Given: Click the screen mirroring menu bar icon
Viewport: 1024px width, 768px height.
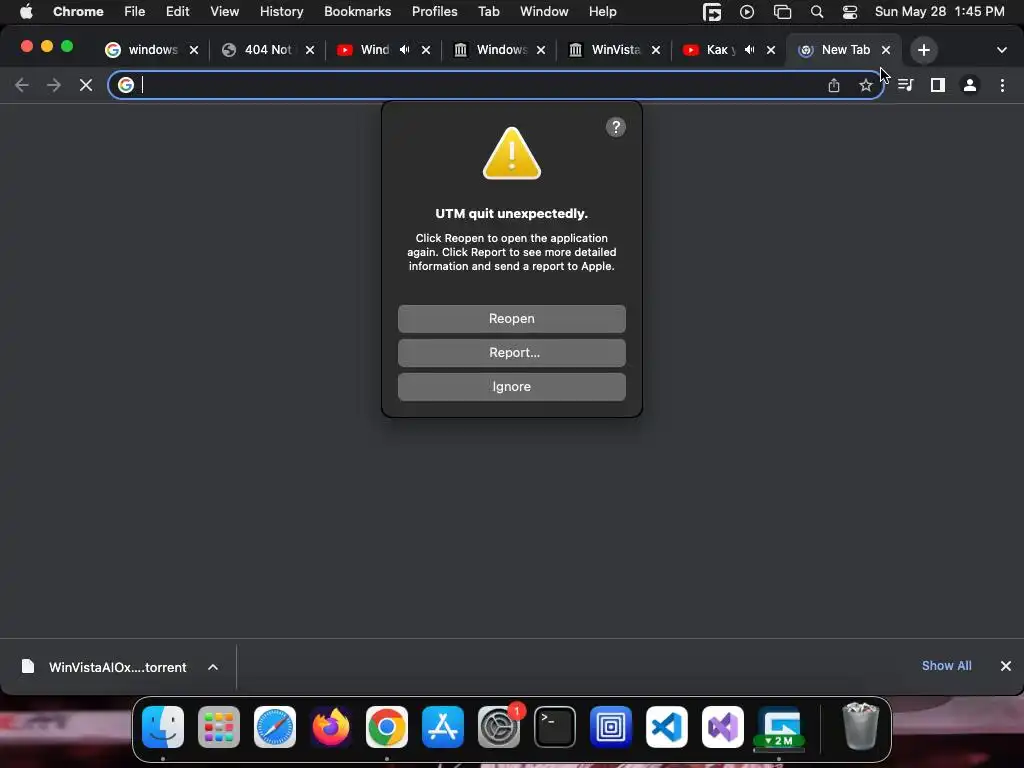Looking at the screenshot, I should tap(782, 12).
